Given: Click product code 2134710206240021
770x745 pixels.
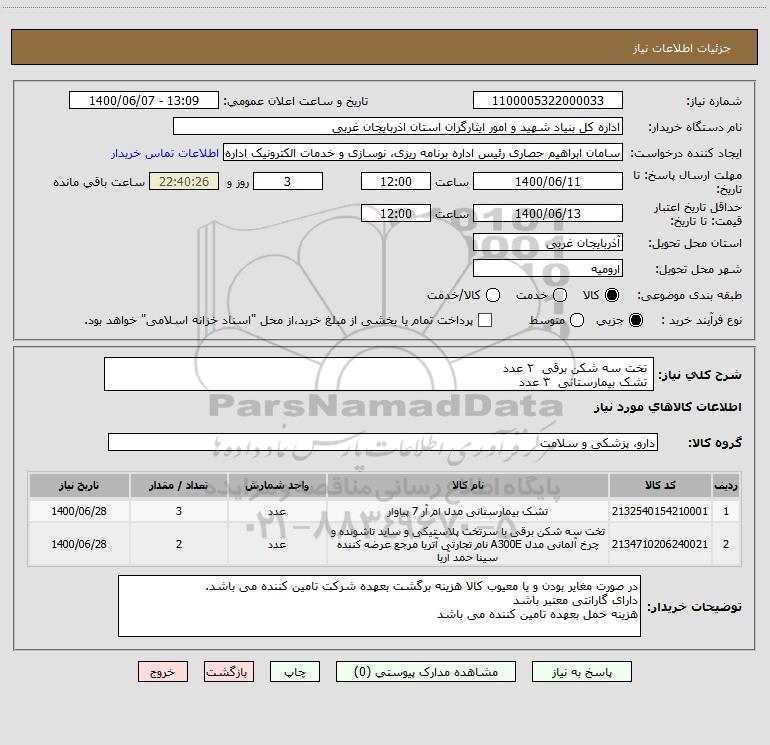Looking at the screenshot, I should pos(660,544).
